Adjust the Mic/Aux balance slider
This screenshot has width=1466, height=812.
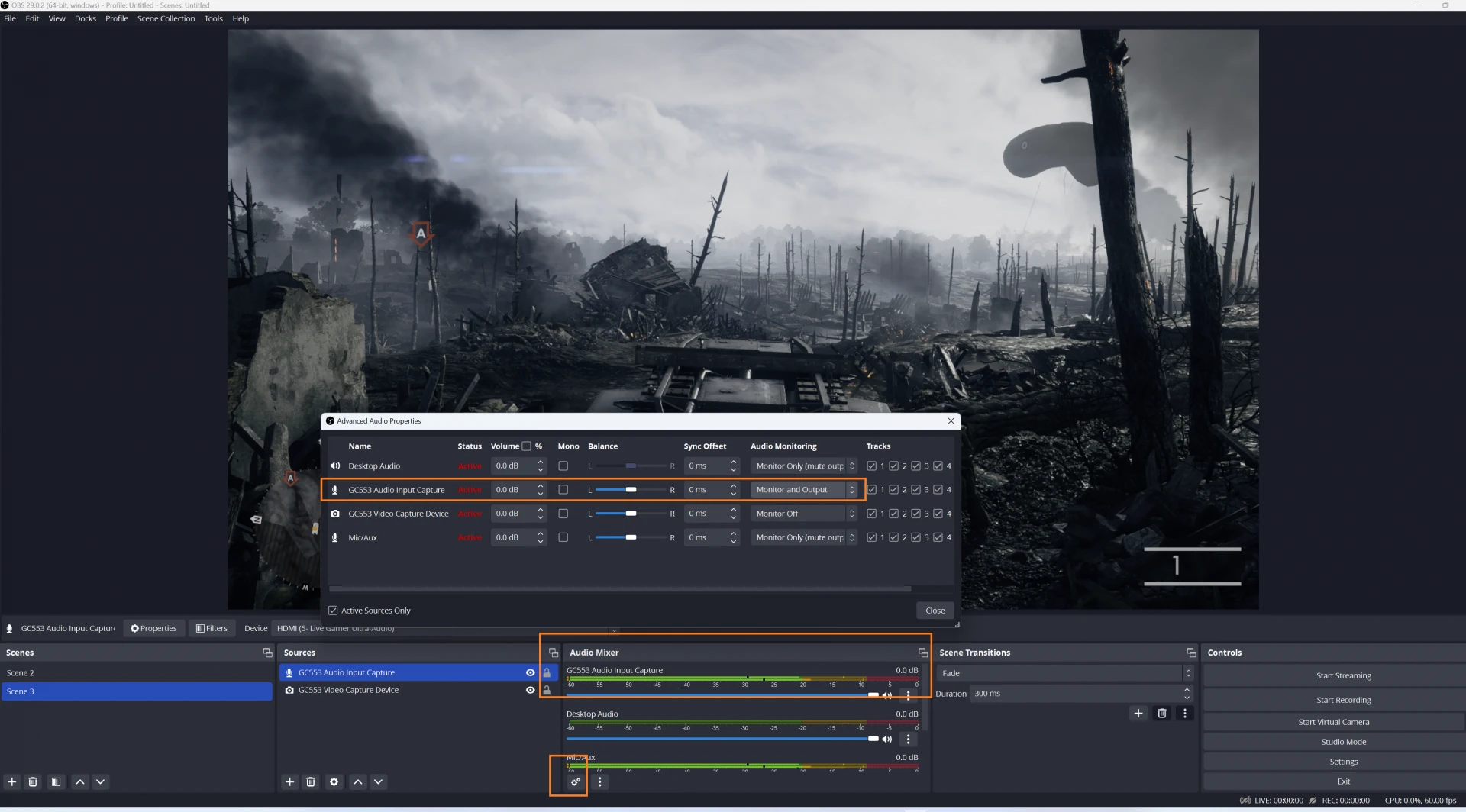pos(631,537)
